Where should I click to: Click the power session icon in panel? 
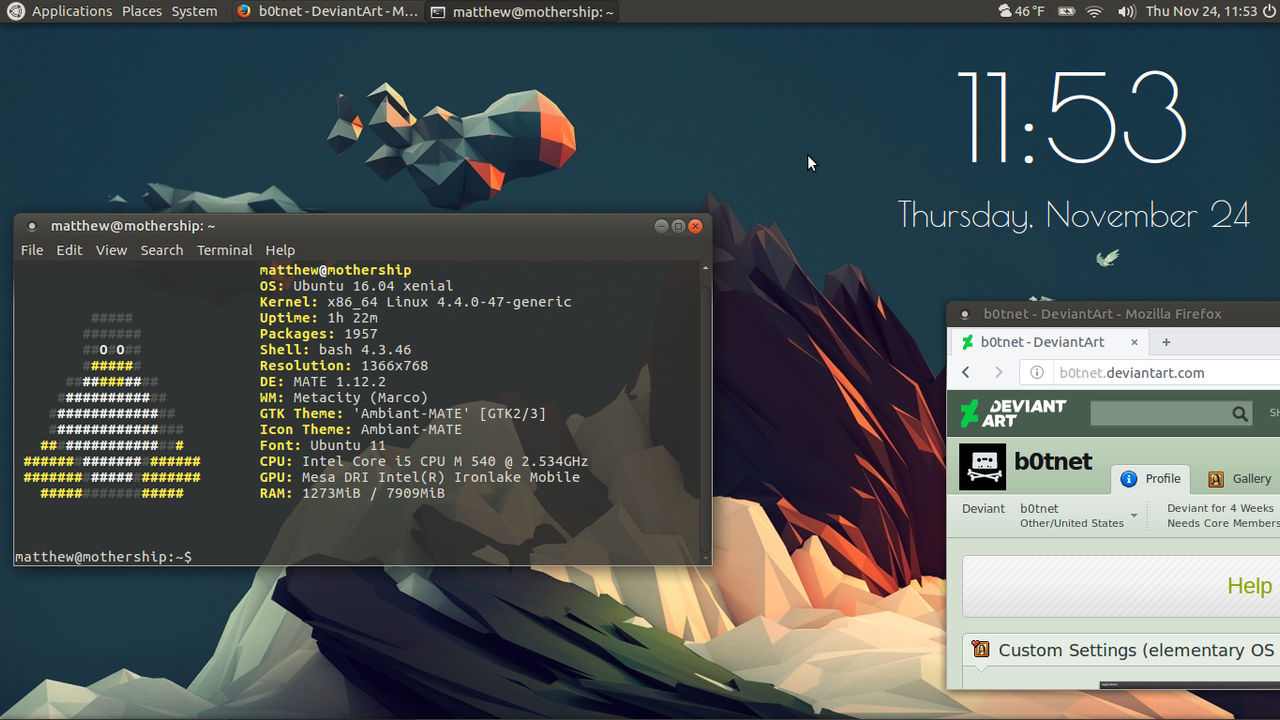pyautogui.click(x=1270, y=11)
